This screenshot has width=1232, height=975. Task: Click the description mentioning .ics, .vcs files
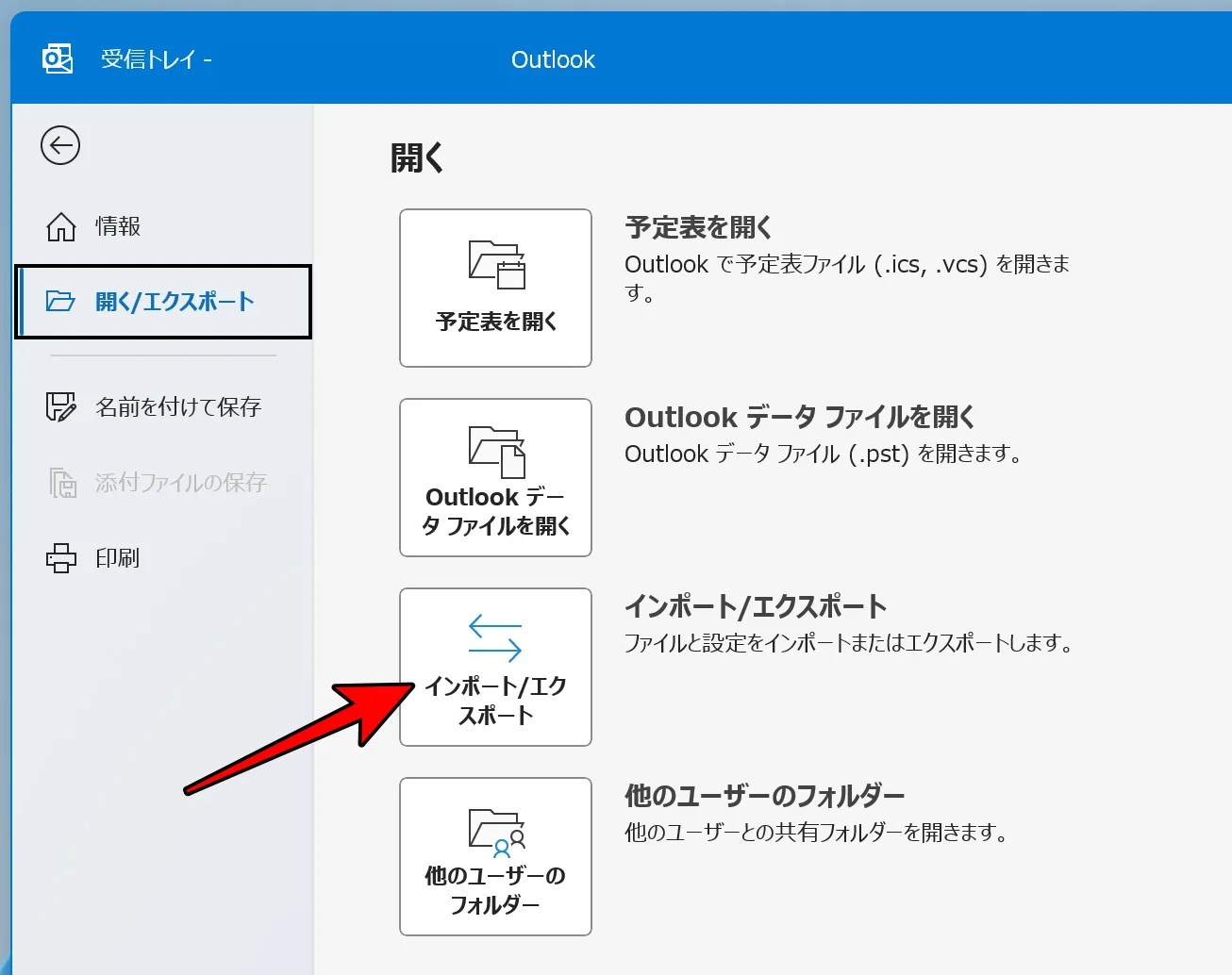click(847, 278)
